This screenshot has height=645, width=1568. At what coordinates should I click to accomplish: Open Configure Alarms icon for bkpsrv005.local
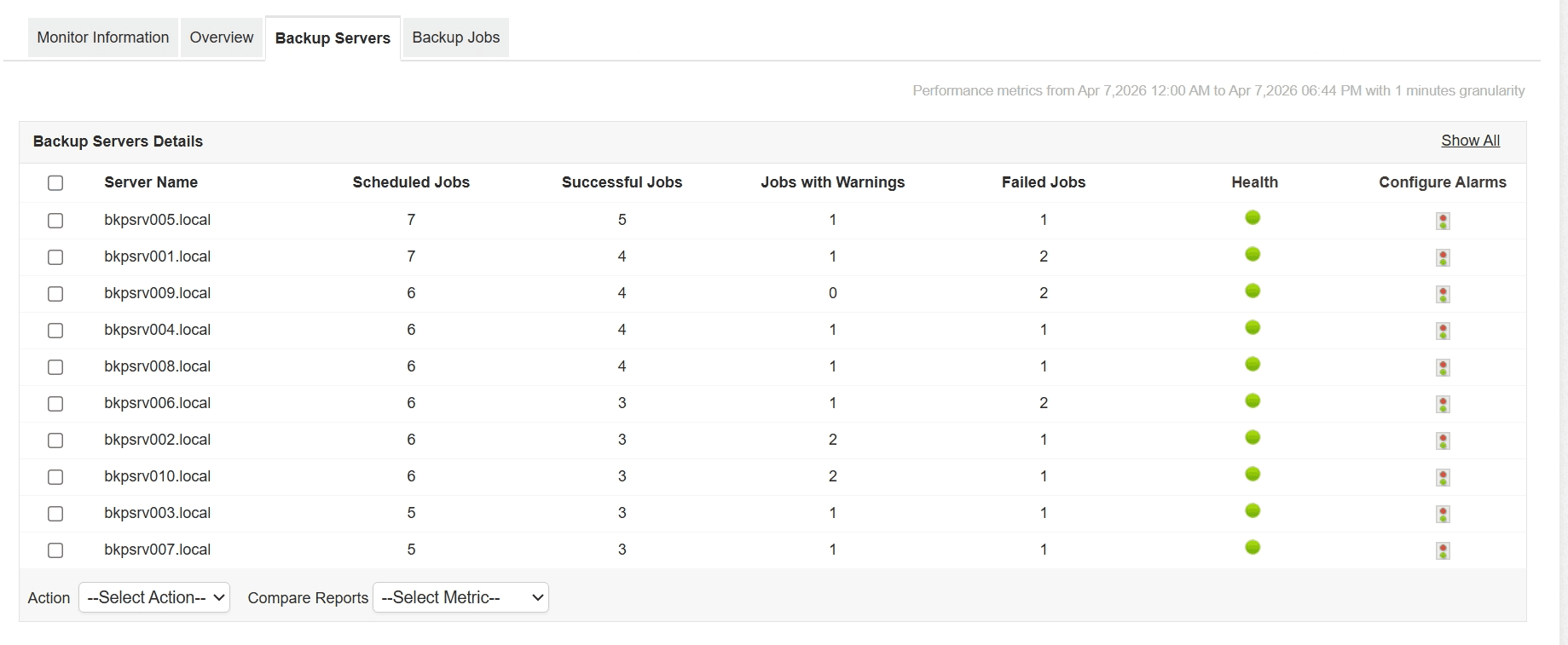pyautogui.click(x=1443, y=222)
